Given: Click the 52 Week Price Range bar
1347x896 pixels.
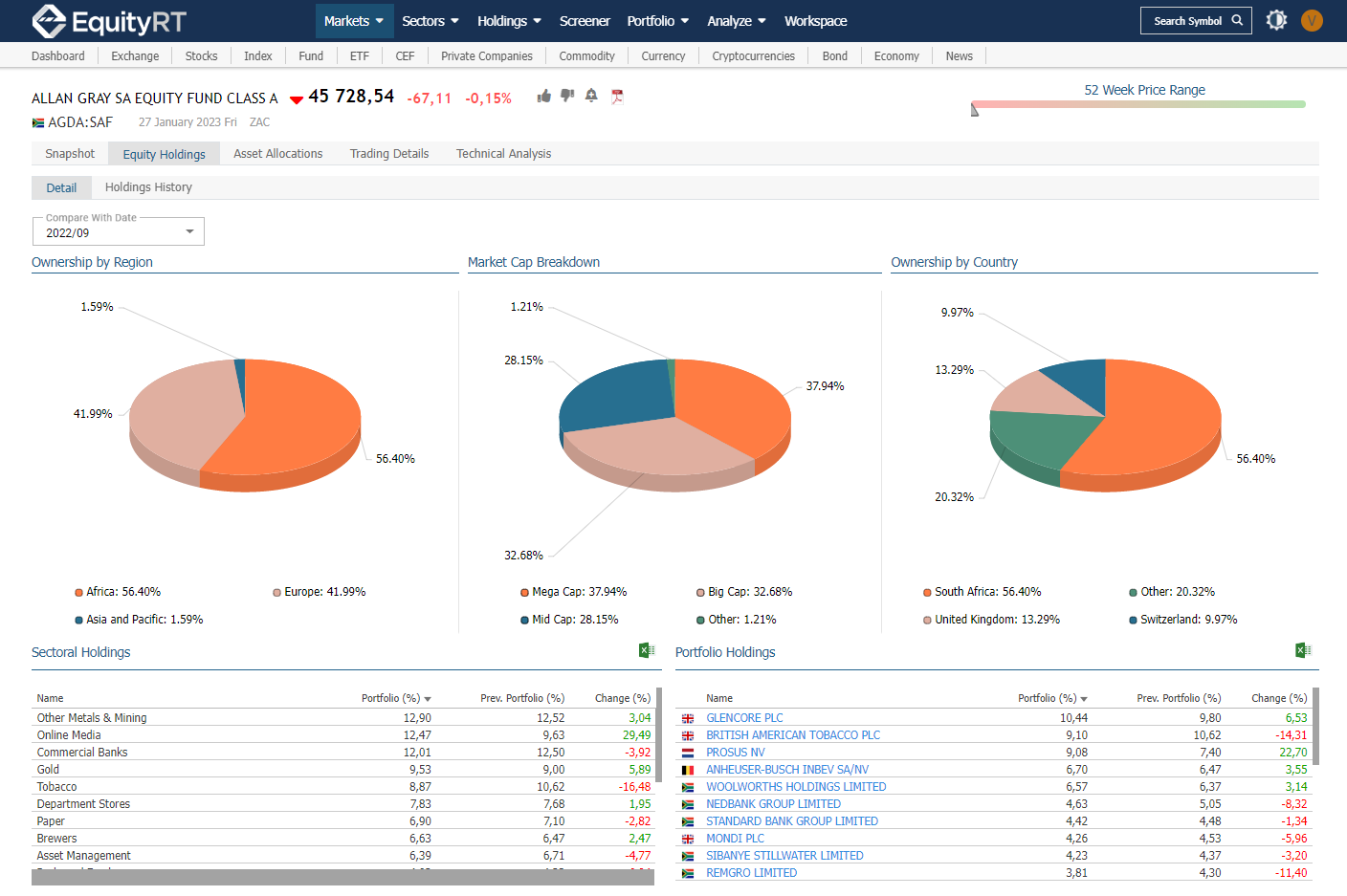Looking at the screenshot, I should [1138, 104].
